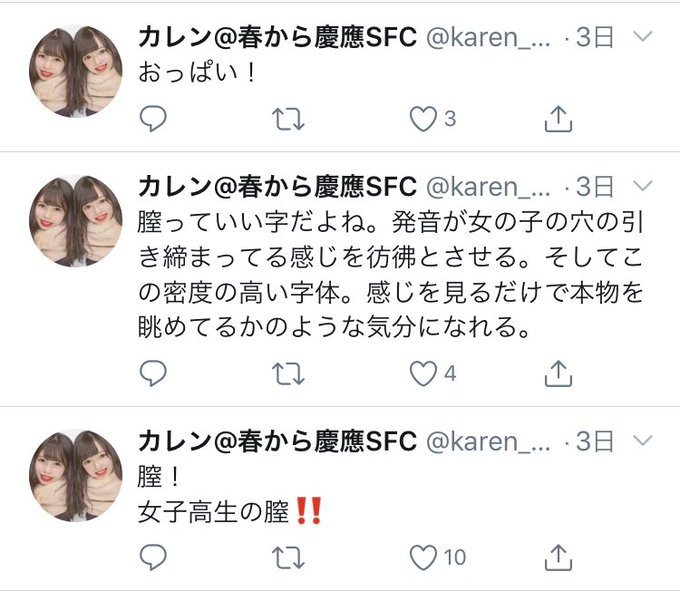
Task: Open the profile picture on the first tweet
Action: pyautogui.click(x=75, y=71)
